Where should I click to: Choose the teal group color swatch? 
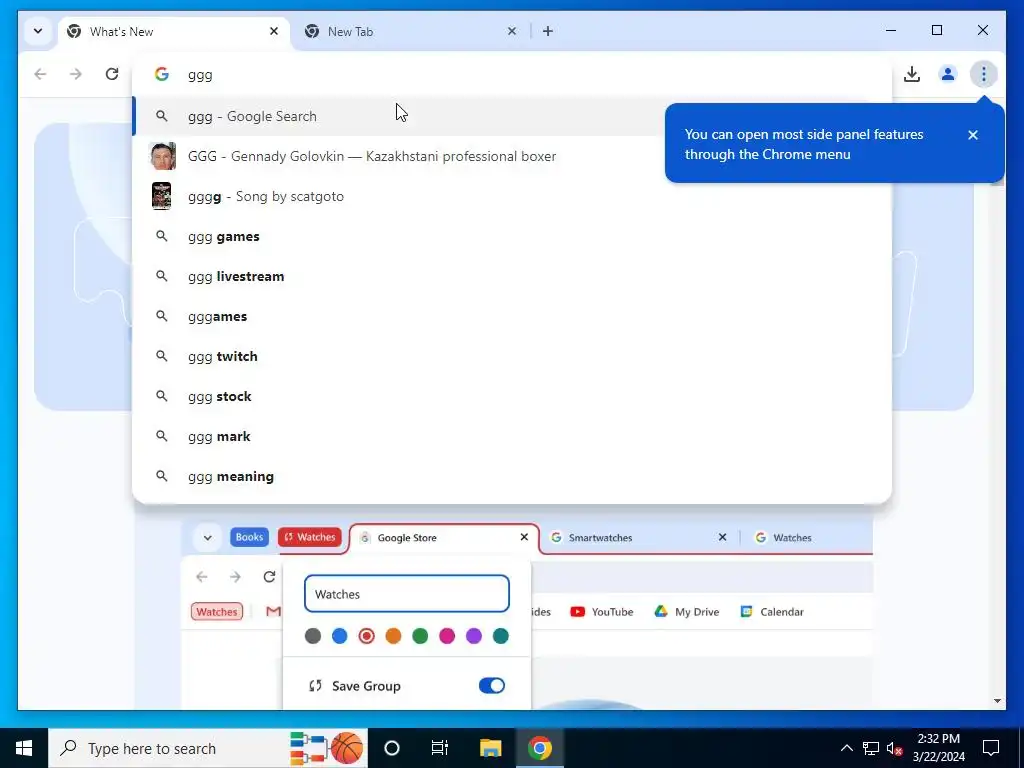(x=501, y=635)
